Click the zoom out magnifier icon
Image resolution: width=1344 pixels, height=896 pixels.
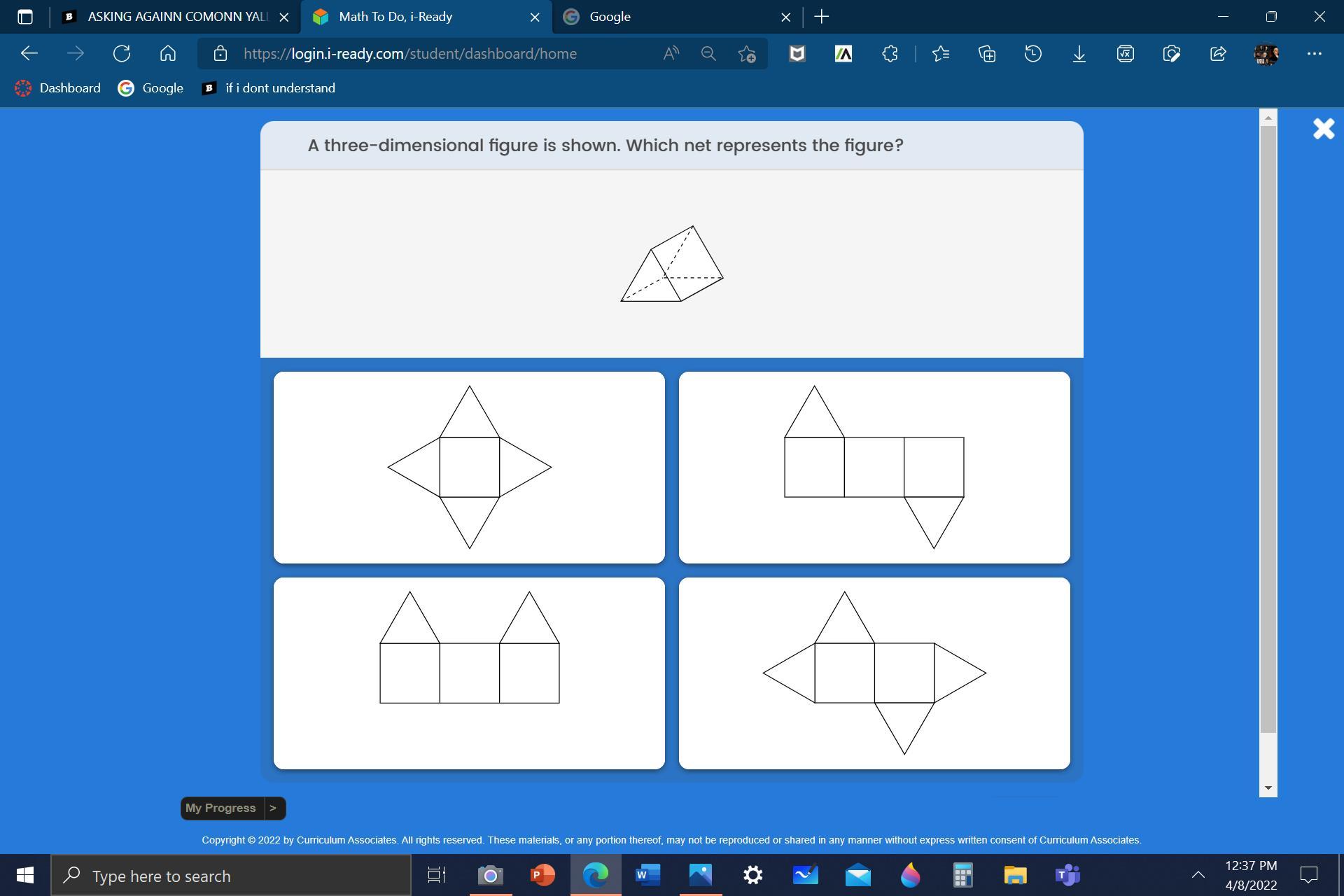point(708,54)
